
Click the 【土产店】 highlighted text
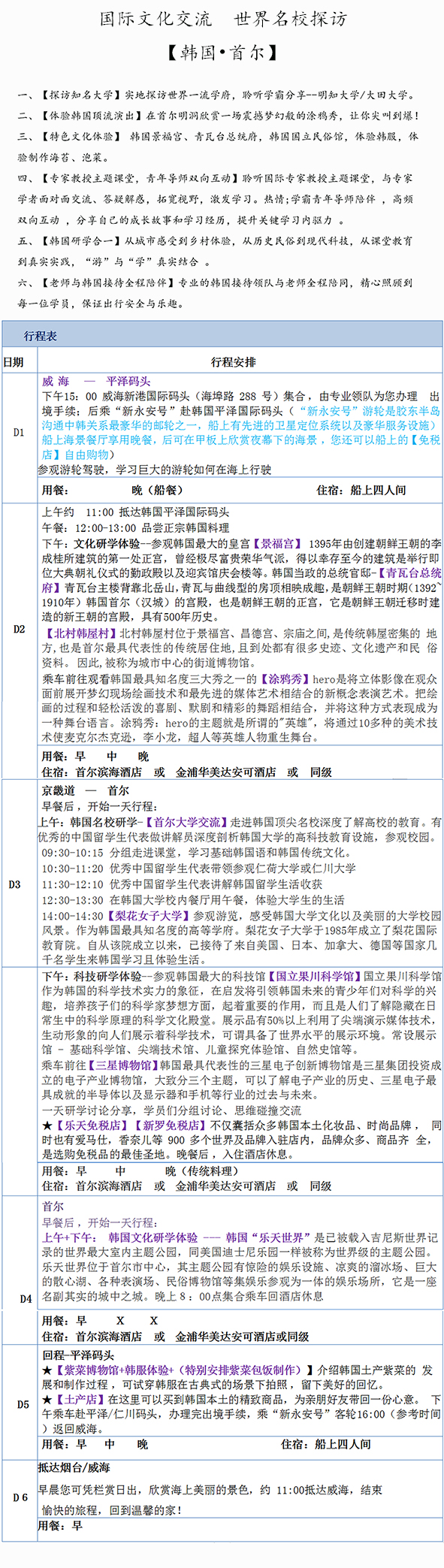click(80, 1399)
